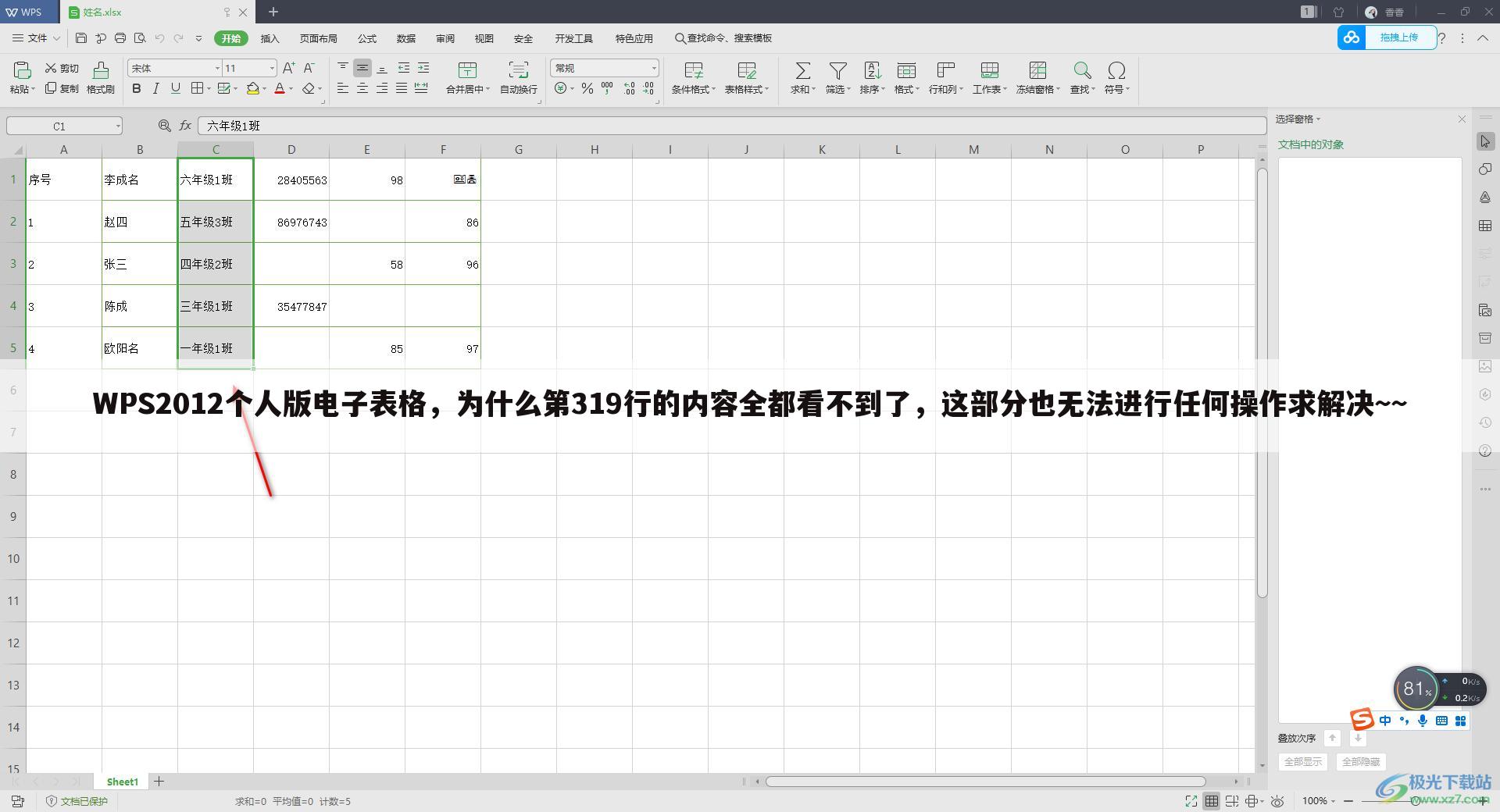The image size is (1500, 812).
Task: Open a new document tab with plus
Action: (x=273, y=12)
